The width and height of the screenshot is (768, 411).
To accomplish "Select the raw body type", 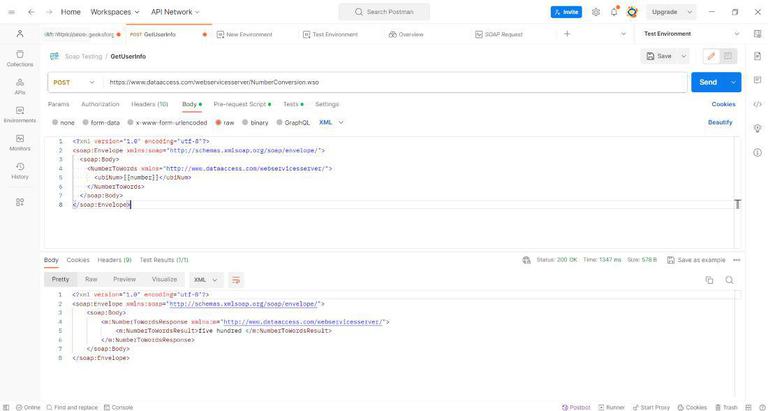I will click(x=225, y=122).
